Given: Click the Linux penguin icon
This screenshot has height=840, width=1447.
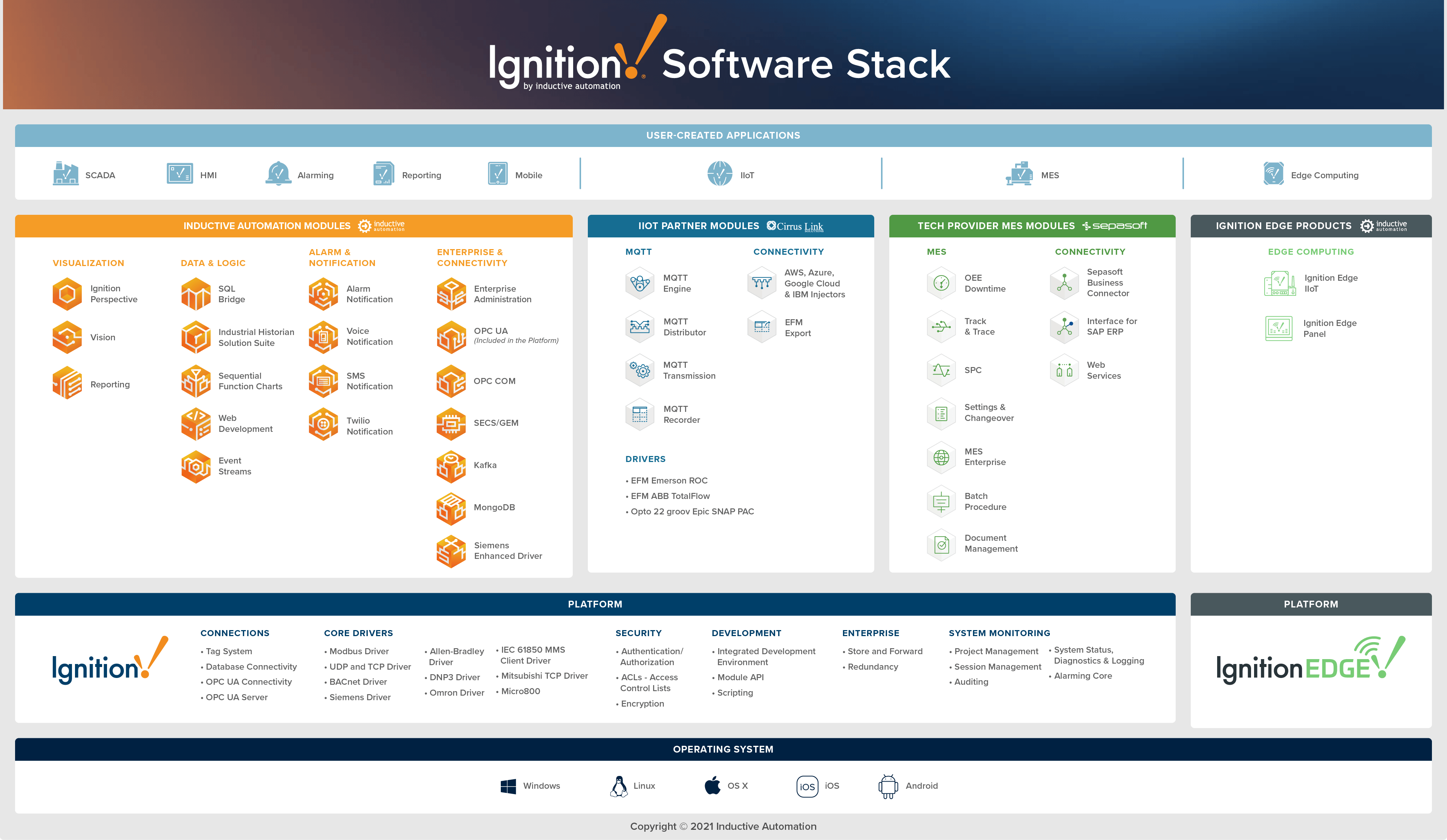Looking at the screenshot, I should point(618,786).
